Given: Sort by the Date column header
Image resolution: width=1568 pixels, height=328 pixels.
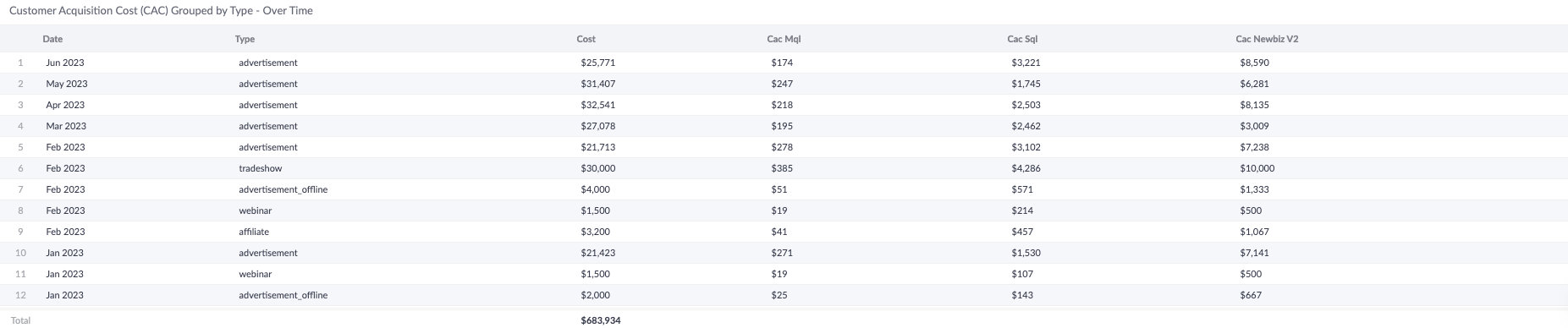Looking at the screenshot, I should [x=52, y=39].
